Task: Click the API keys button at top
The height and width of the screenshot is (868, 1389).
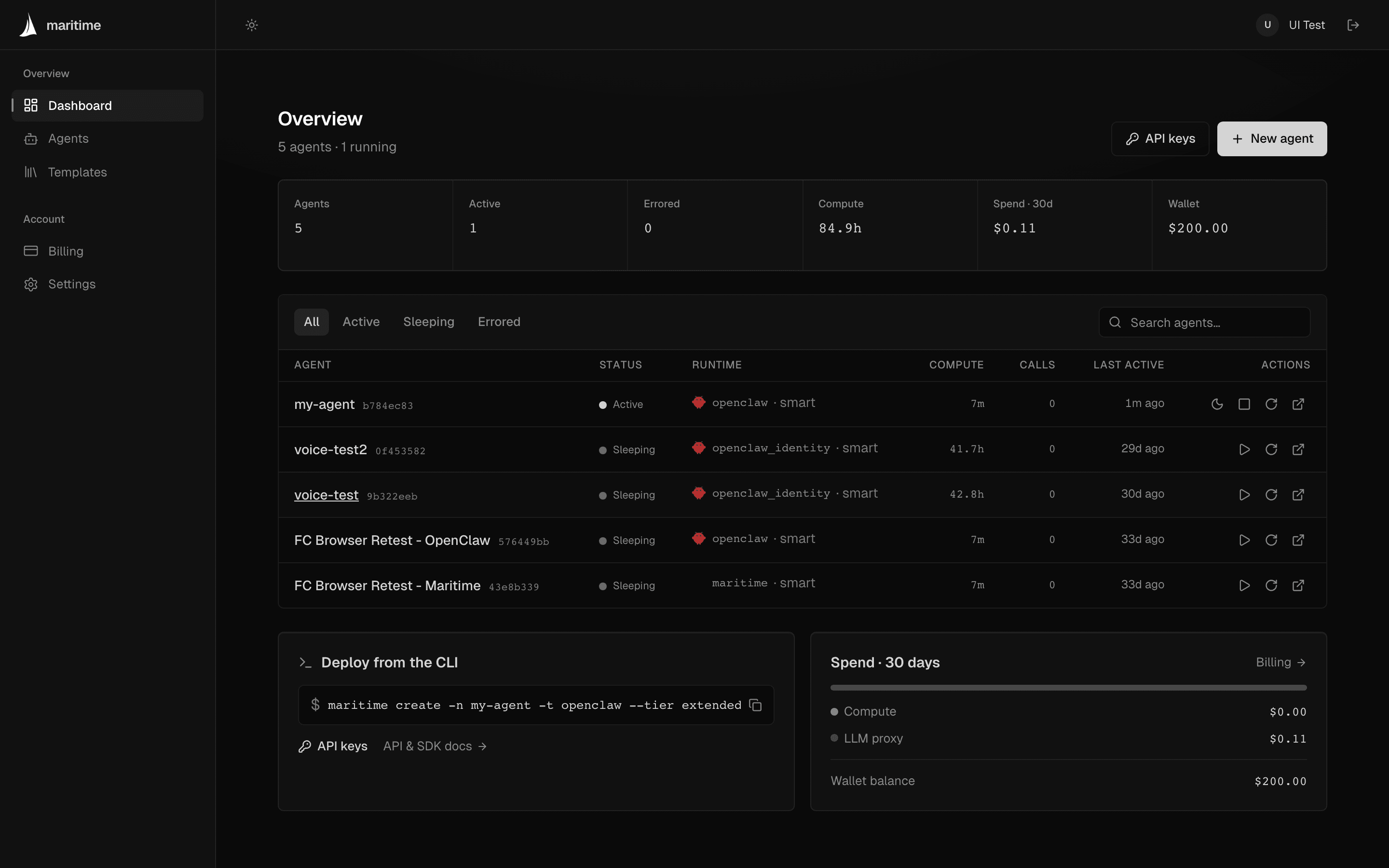Action: [x=1160, y=138]
